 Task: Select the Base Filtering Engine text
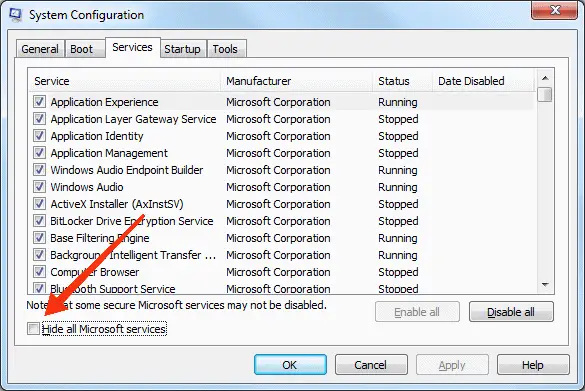[x=100, y=238]
